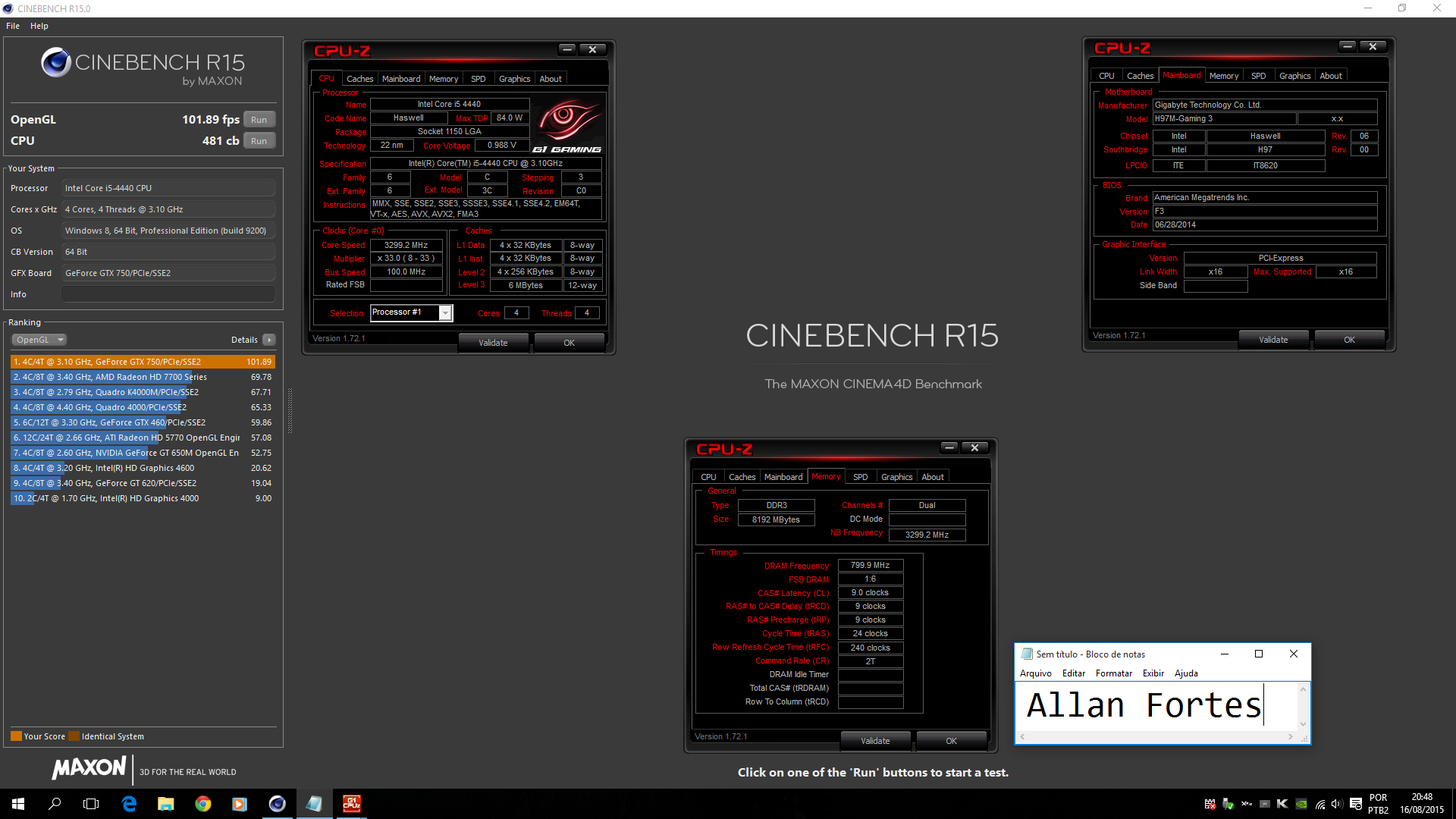
Task: Click the empty Info field in Your System
Action: coord(168,294)
